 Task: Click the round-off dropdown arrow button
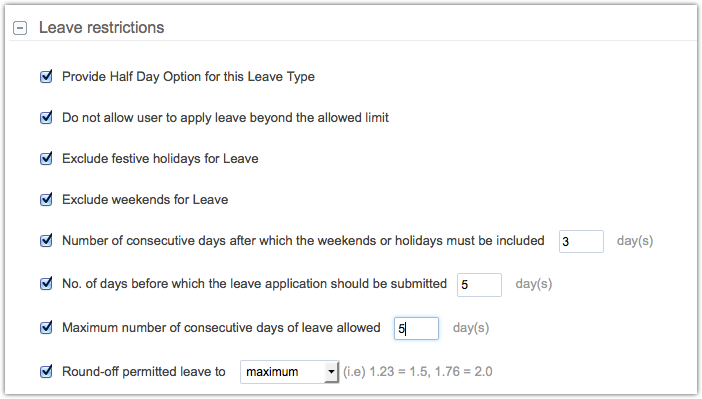coord(331,372)
